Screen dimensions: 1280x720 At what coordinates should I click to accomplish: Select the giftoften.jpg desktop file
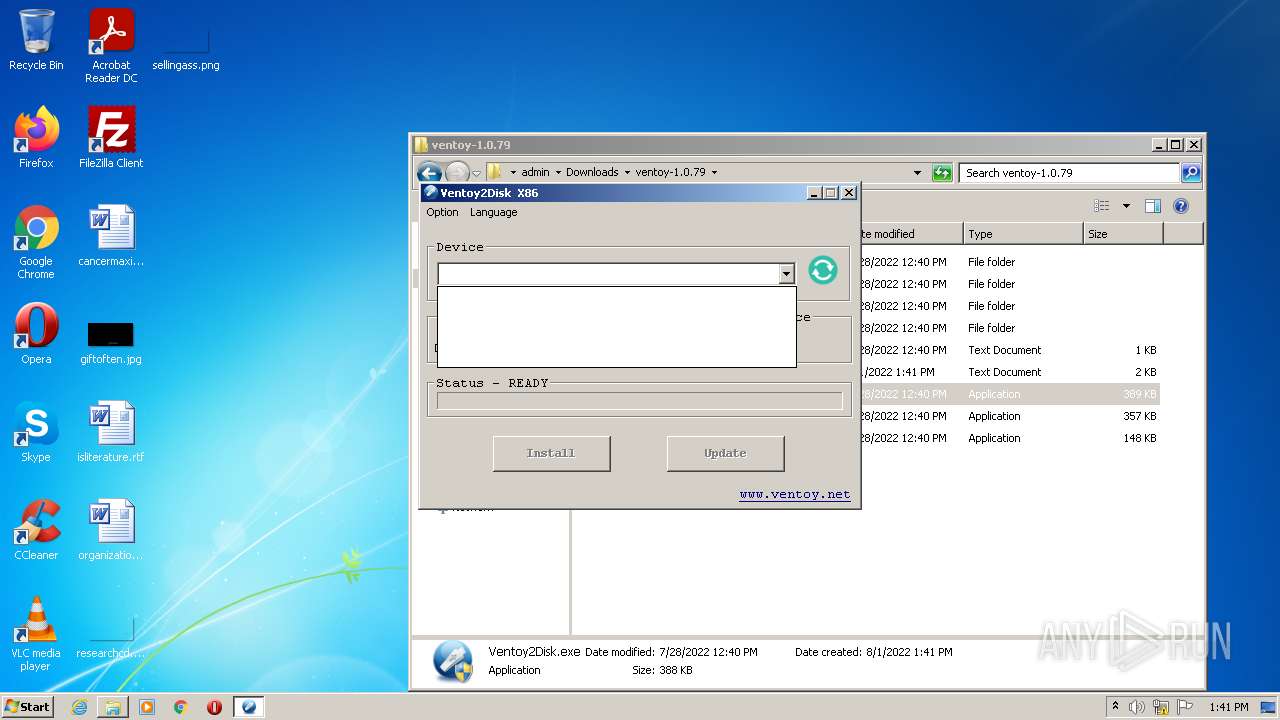pyautogui.click(x=111, y=342)
